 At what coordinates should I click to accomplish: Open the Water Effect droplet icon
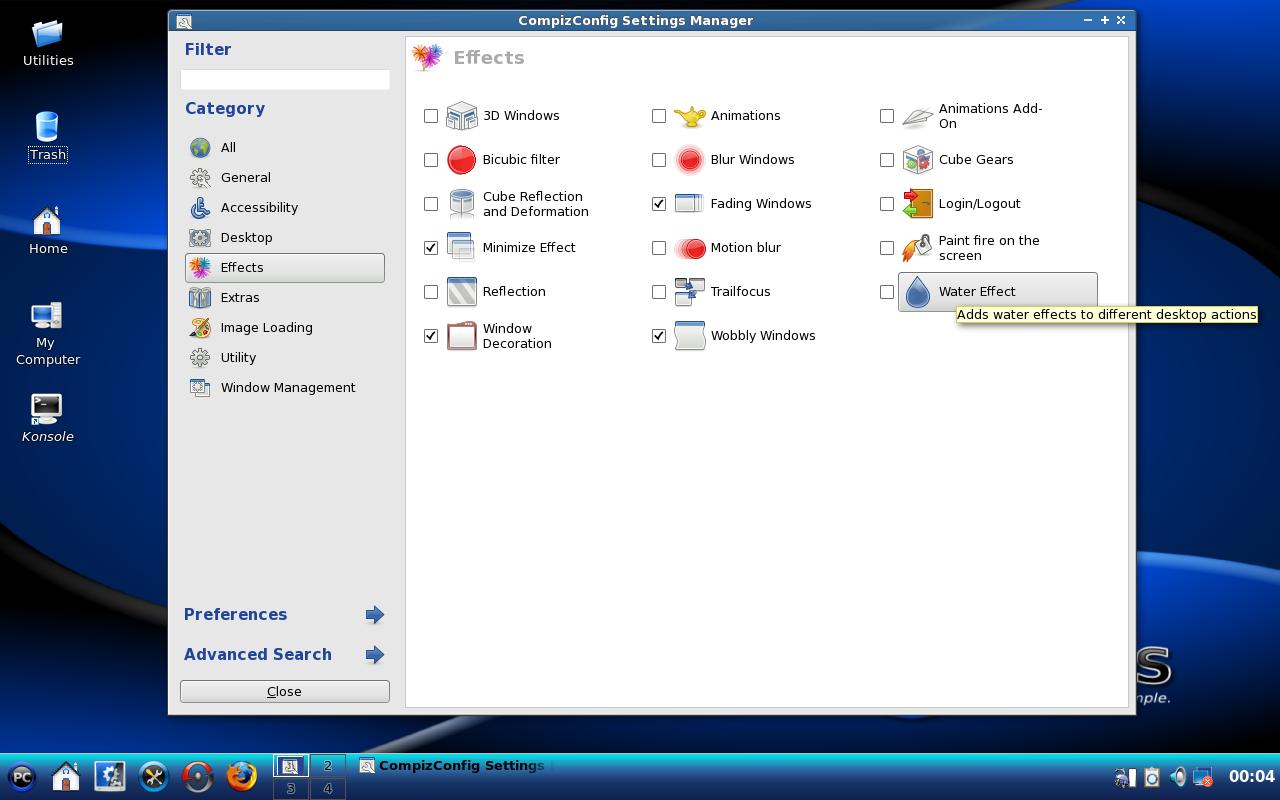pyautogui.click(x=917, y=292)
